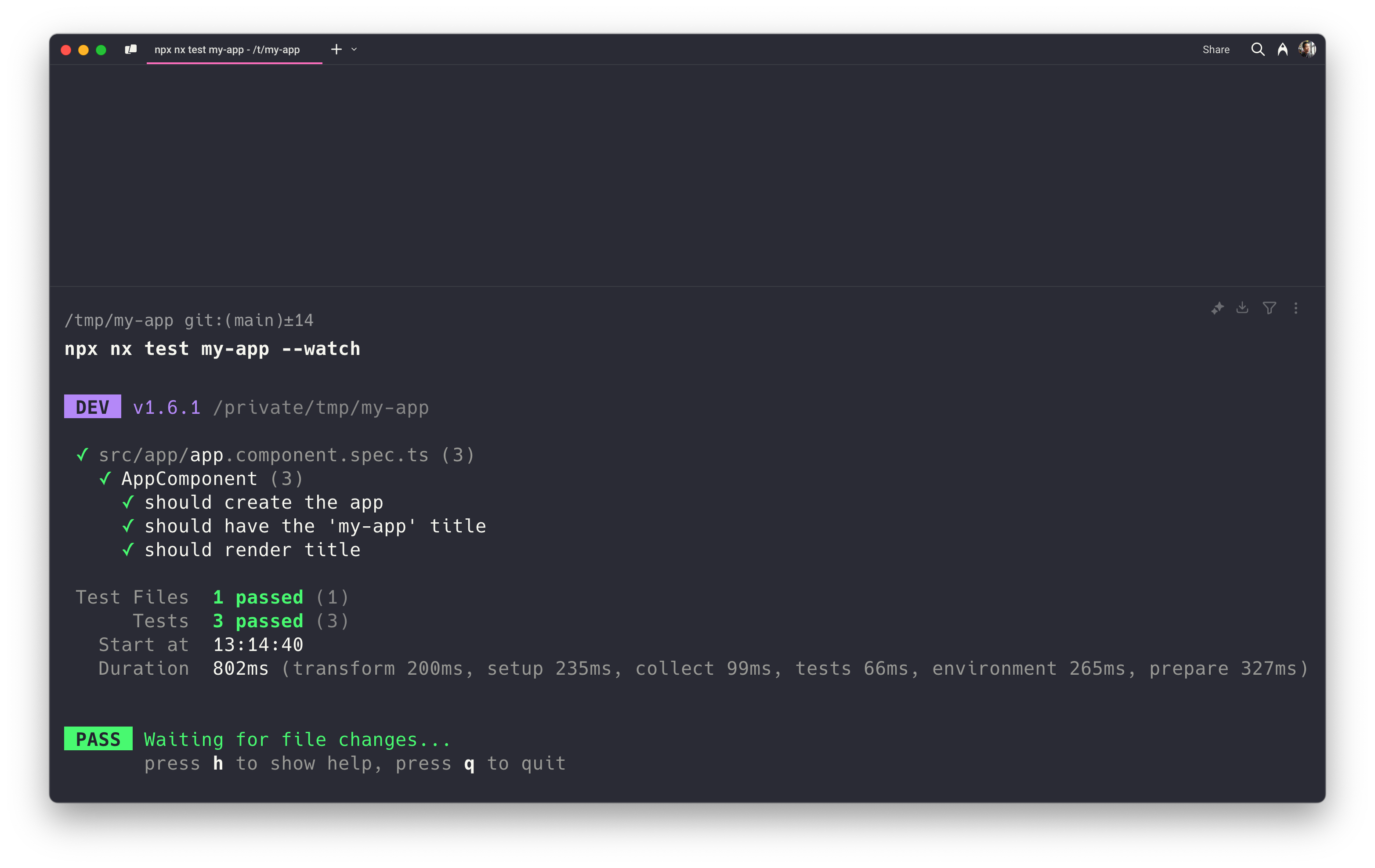The width and height of the screenshot is (1375, 868).
Task: Click the profile avatar picture
Action: click(x=1308, y=49)
